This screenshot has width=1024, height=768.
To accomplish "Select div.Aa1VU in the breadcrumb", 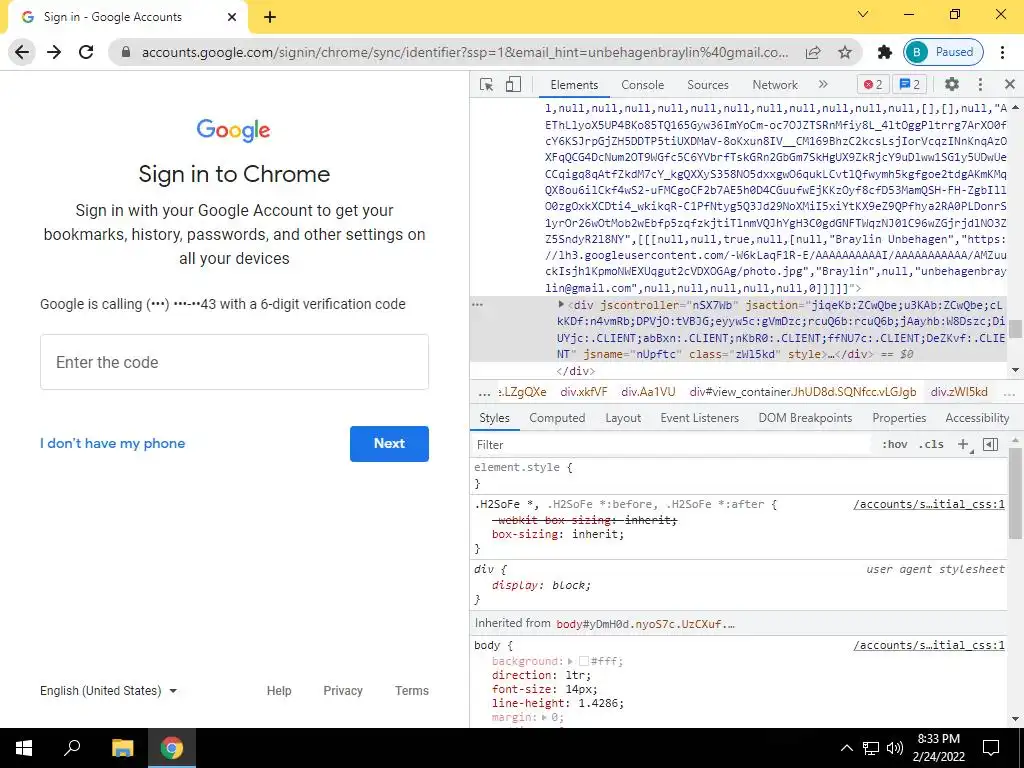I will (648, 392).
